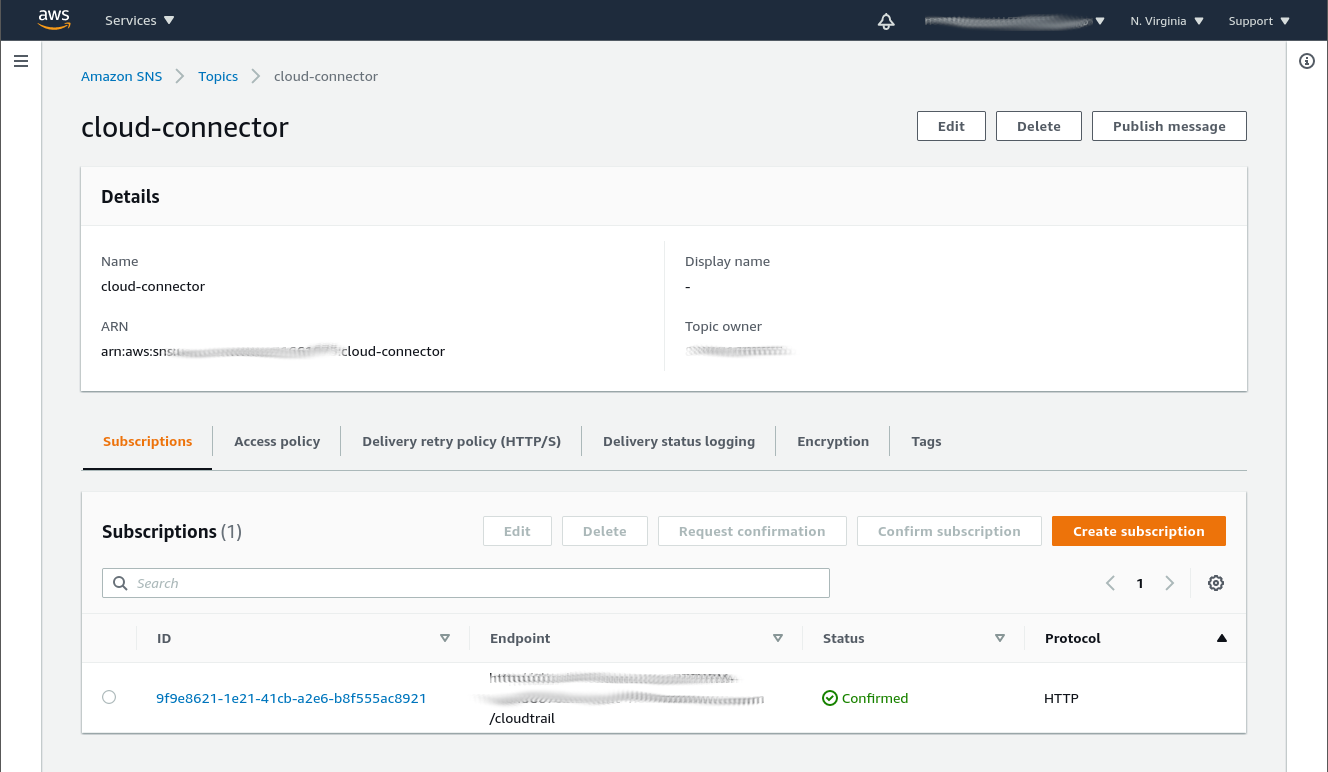1328x772 pixels.
Task: Click the topic Delete button
Action: pos(1039,126)
